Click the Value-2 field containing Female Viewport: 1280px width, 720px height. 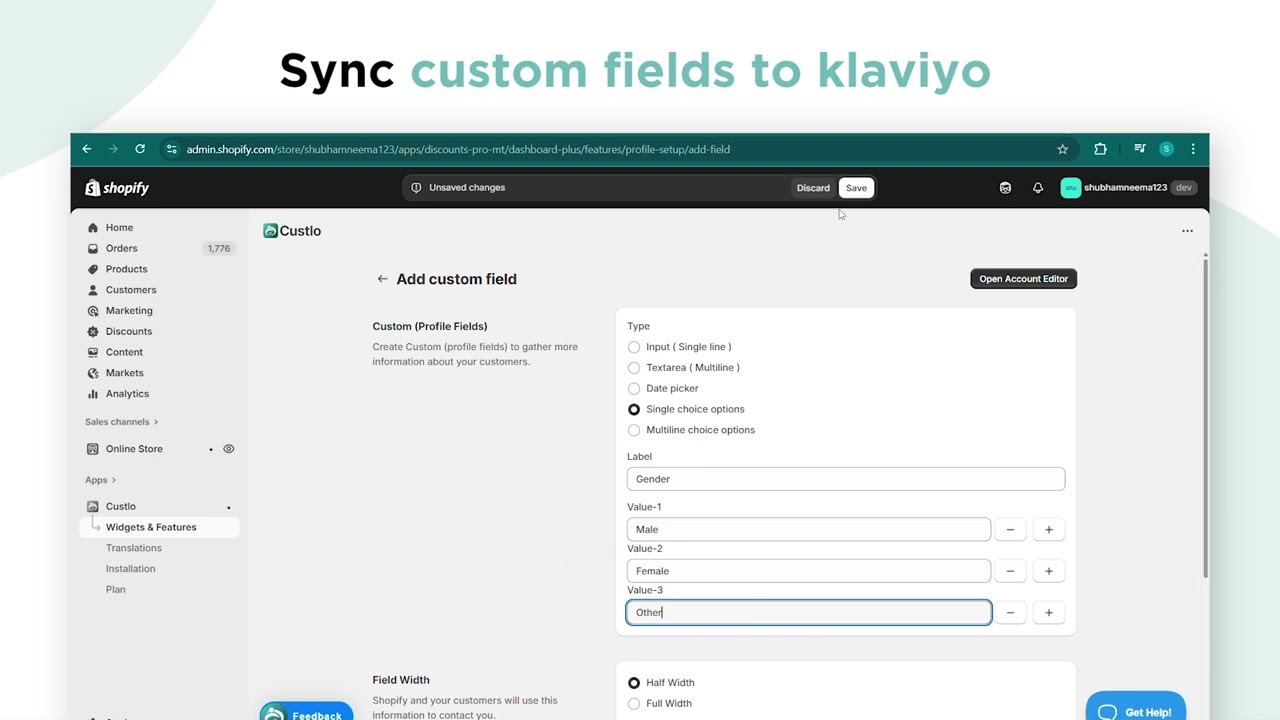809,571
